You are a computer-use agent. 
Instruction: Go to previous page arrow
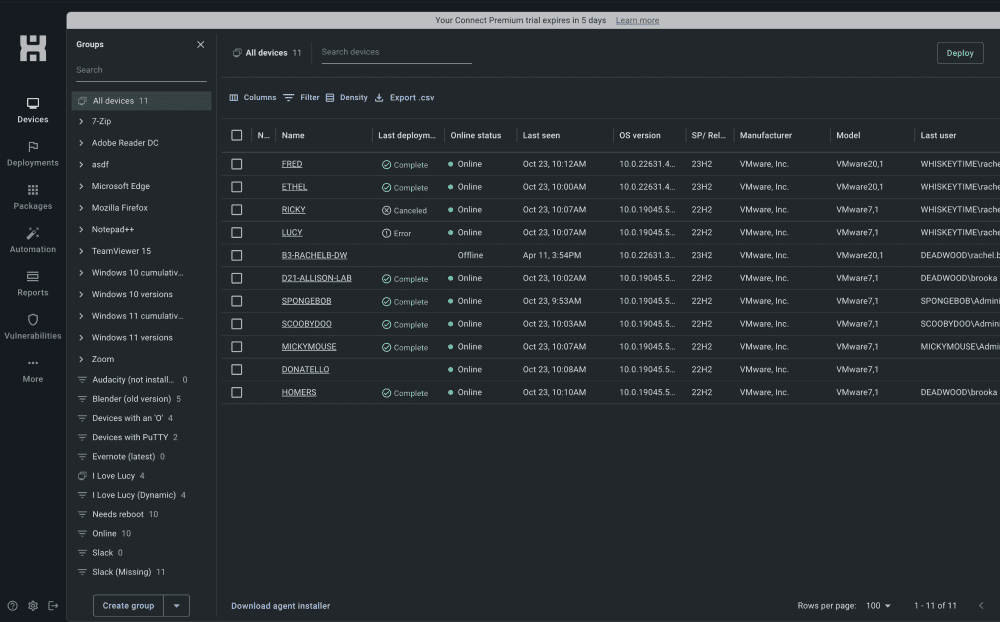pos(981,605)
